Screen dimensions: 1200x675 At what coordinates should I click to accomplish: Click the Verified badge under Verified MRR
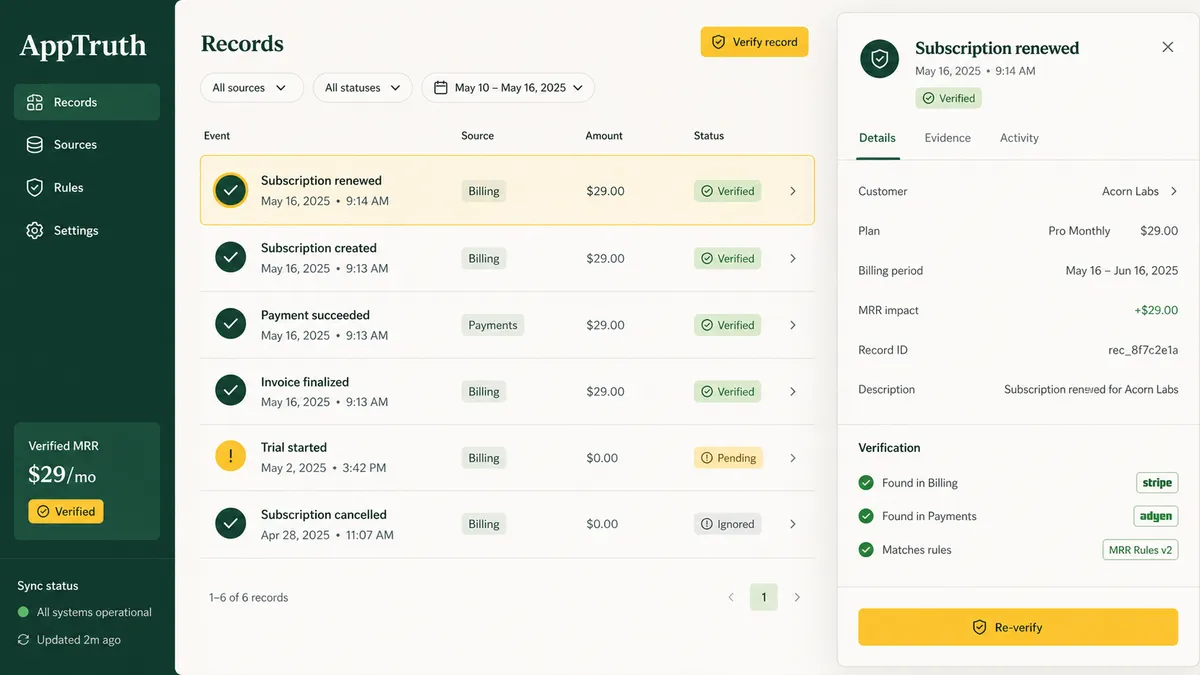66,511
